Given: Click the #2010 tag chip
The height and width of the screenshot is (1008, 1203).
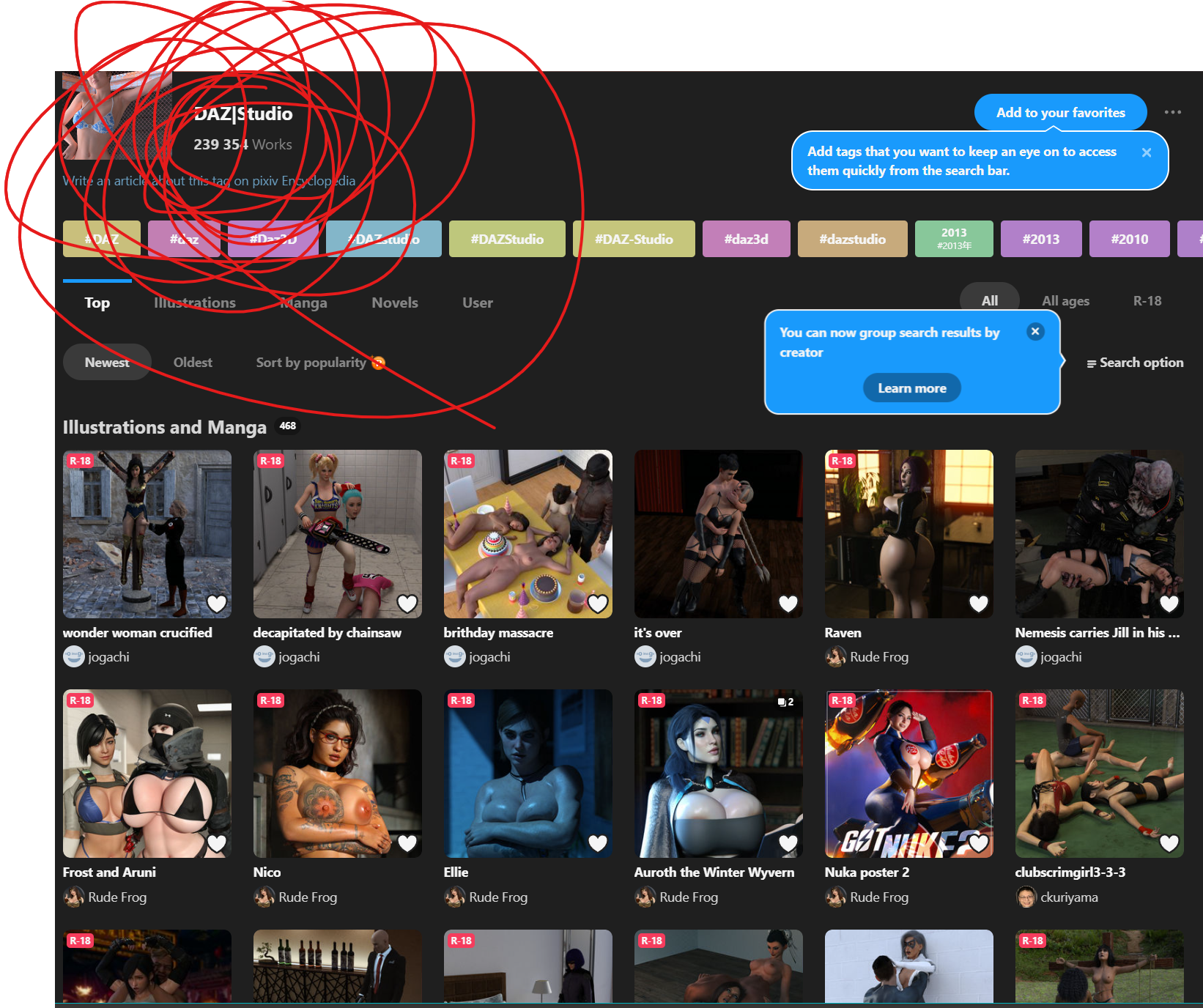Looking at the screenshot, I should point(1130,239).
